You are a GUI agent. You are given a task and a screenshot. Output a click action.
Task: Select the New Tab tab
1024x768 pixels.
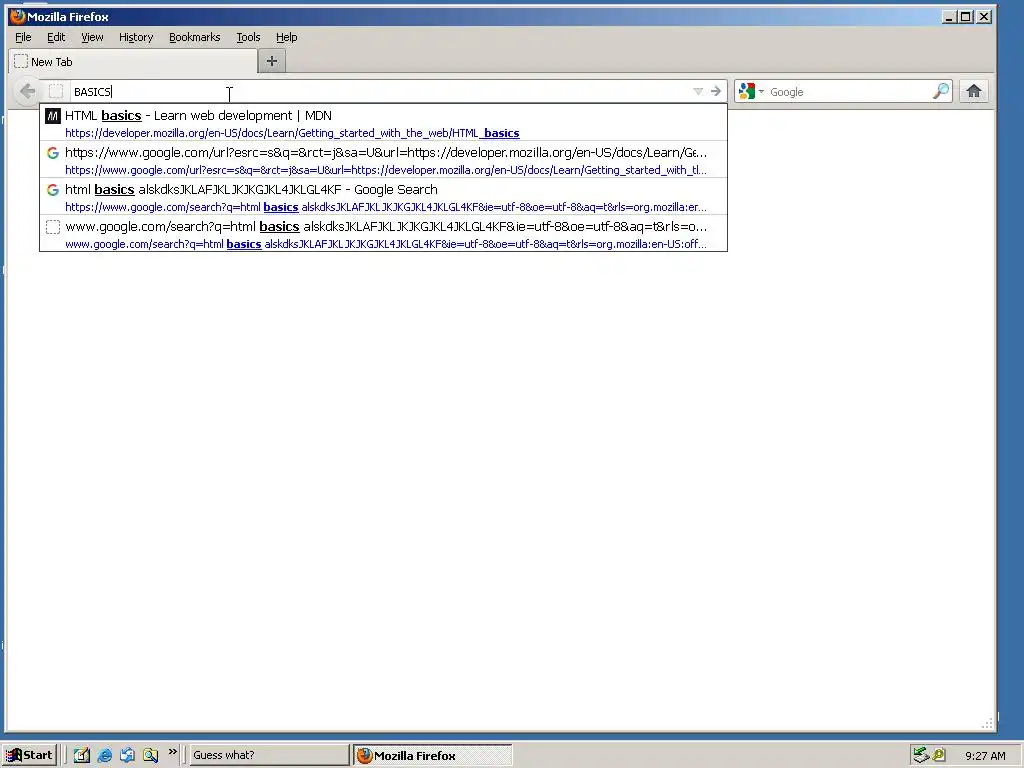[133, 61]
